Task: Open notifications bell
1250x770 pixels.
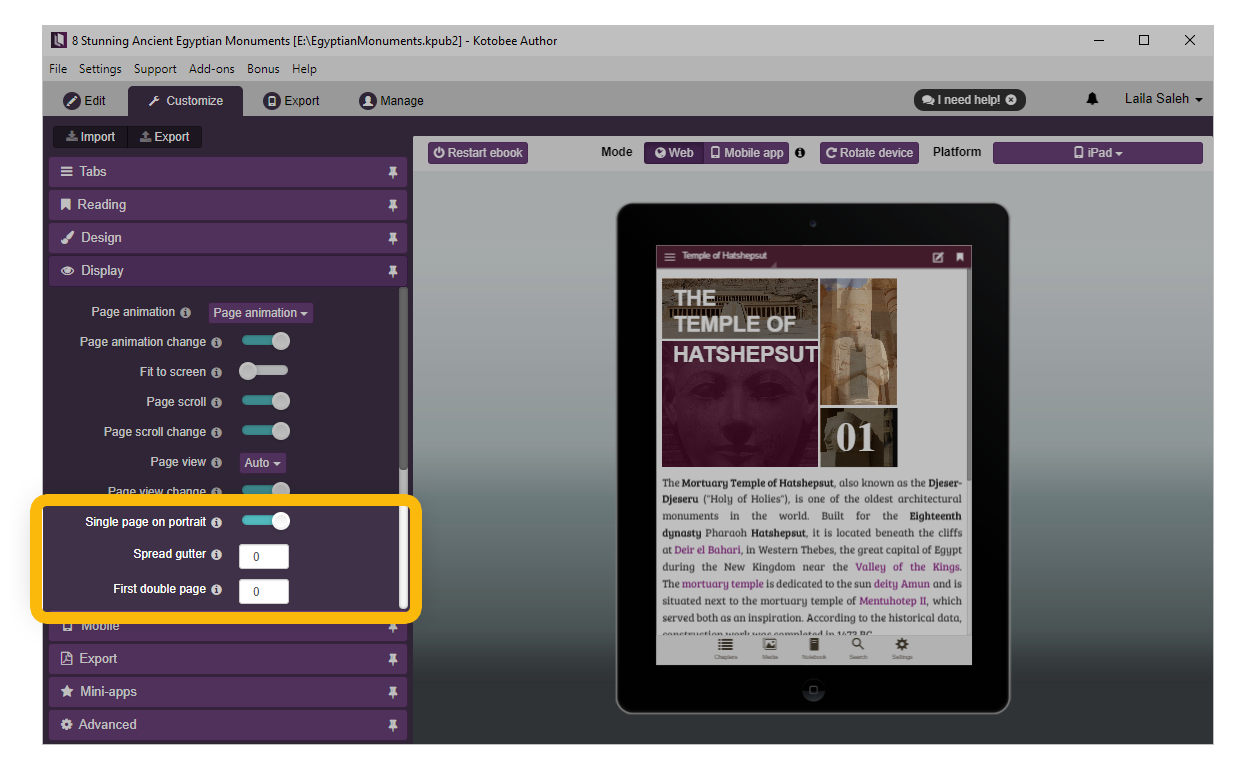Action: (x=1092, y=99)
